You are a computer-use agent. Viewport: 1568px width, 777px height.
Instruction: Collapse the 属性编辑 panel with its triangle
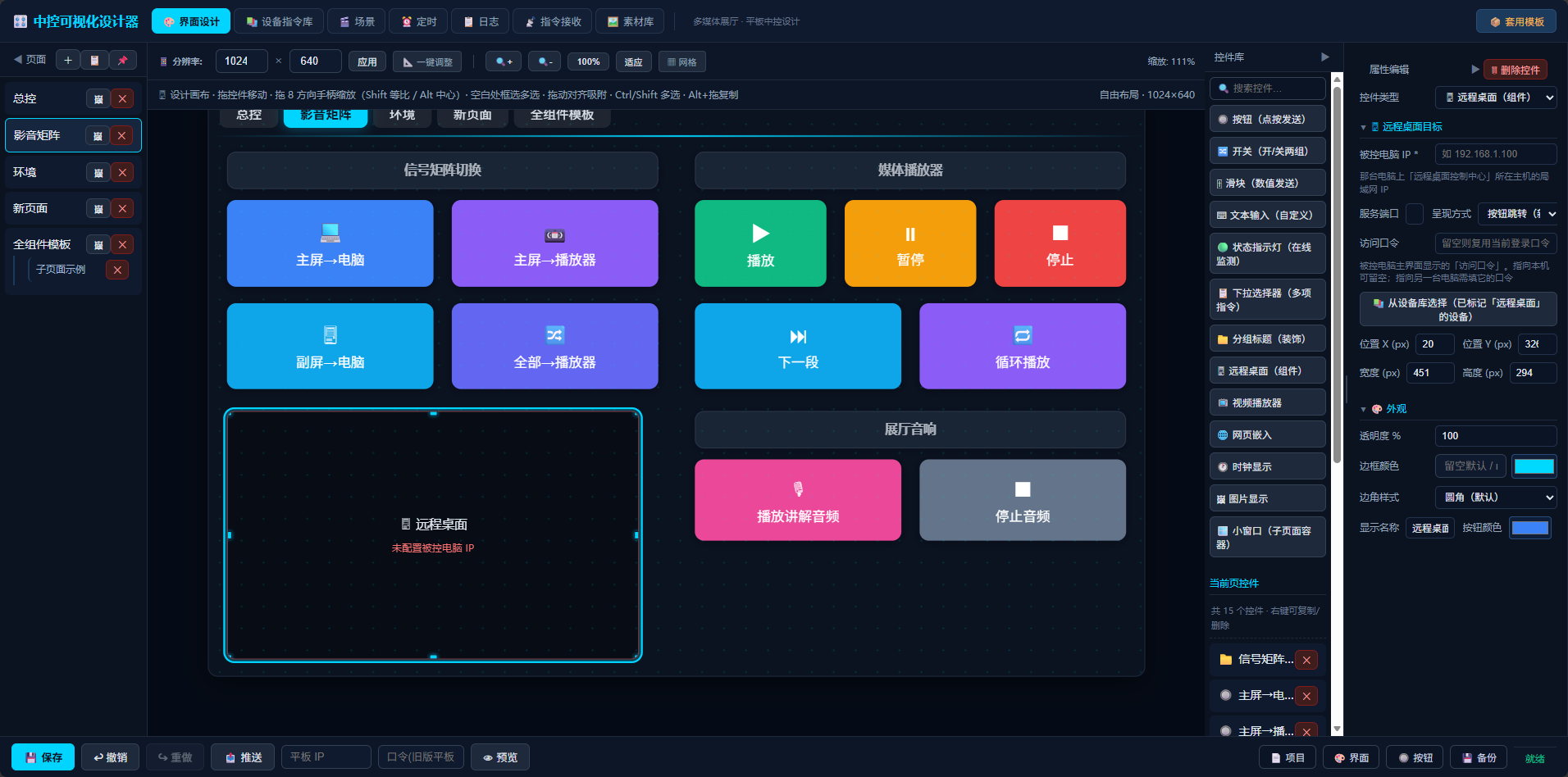tap(1475, 69)
